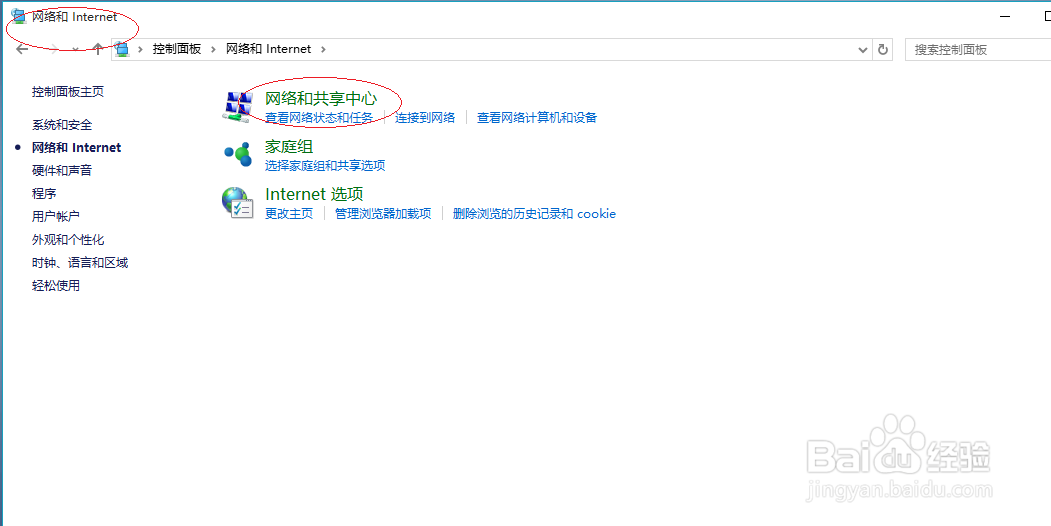Open the 轻松使用 category
Screen dimensions: 1051x526
click(56, 285)
